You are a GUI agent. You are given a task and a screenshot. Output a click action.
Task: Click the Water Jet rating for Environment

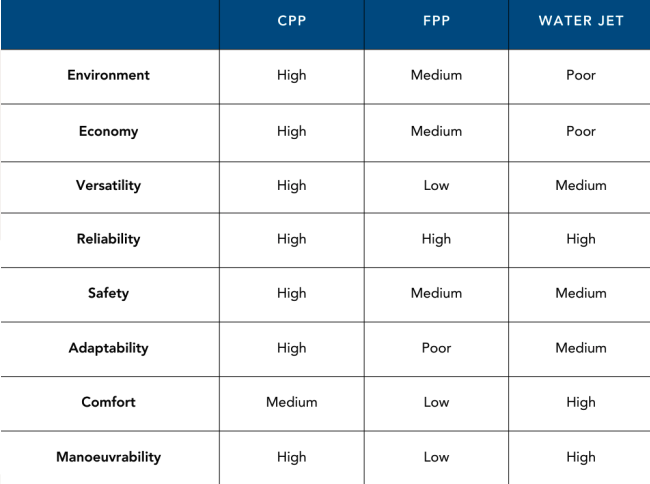pos(581,75)
